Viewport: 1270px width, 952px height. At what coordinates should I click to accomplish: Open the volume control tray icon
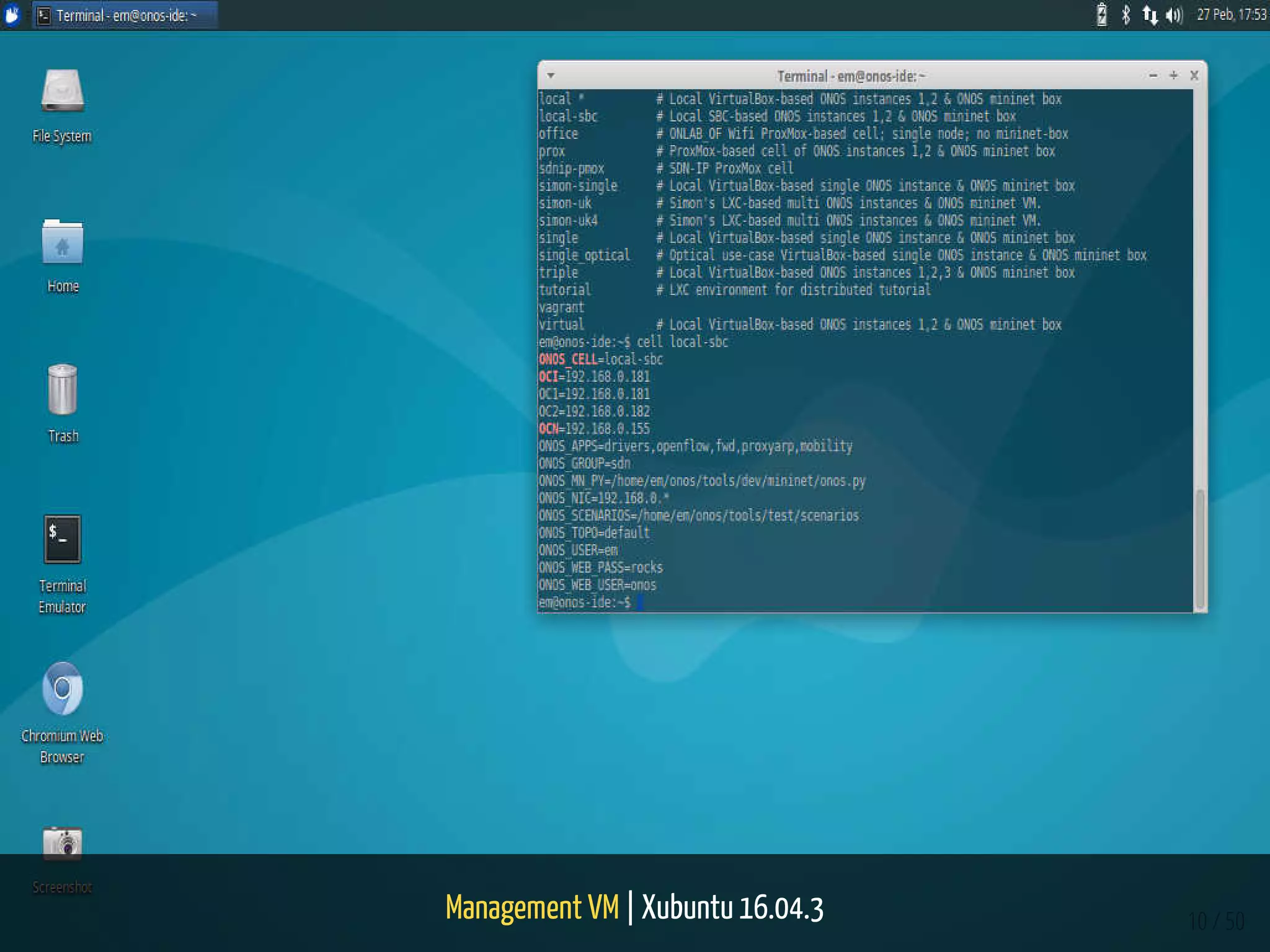[1175, 15]
